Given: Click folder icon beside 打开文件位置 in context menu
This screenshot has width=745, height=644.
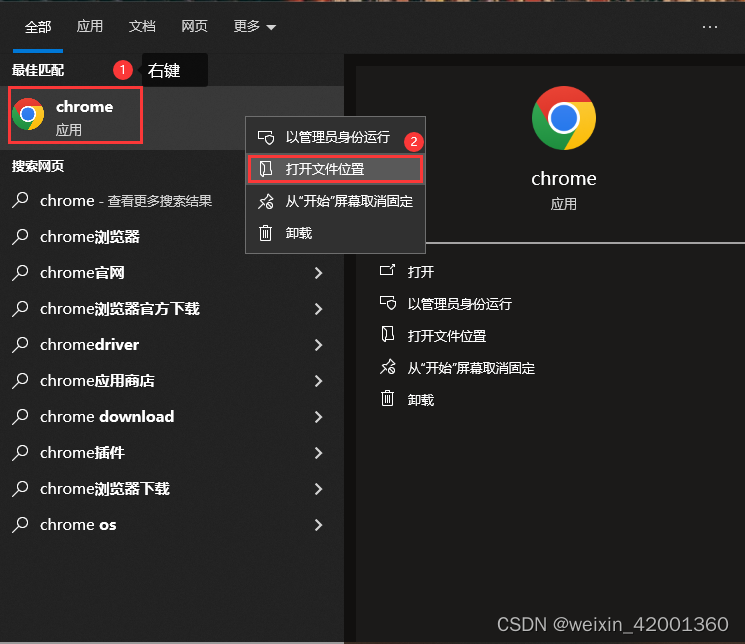Looking at the screenshot, I should [x=266, y=169].
